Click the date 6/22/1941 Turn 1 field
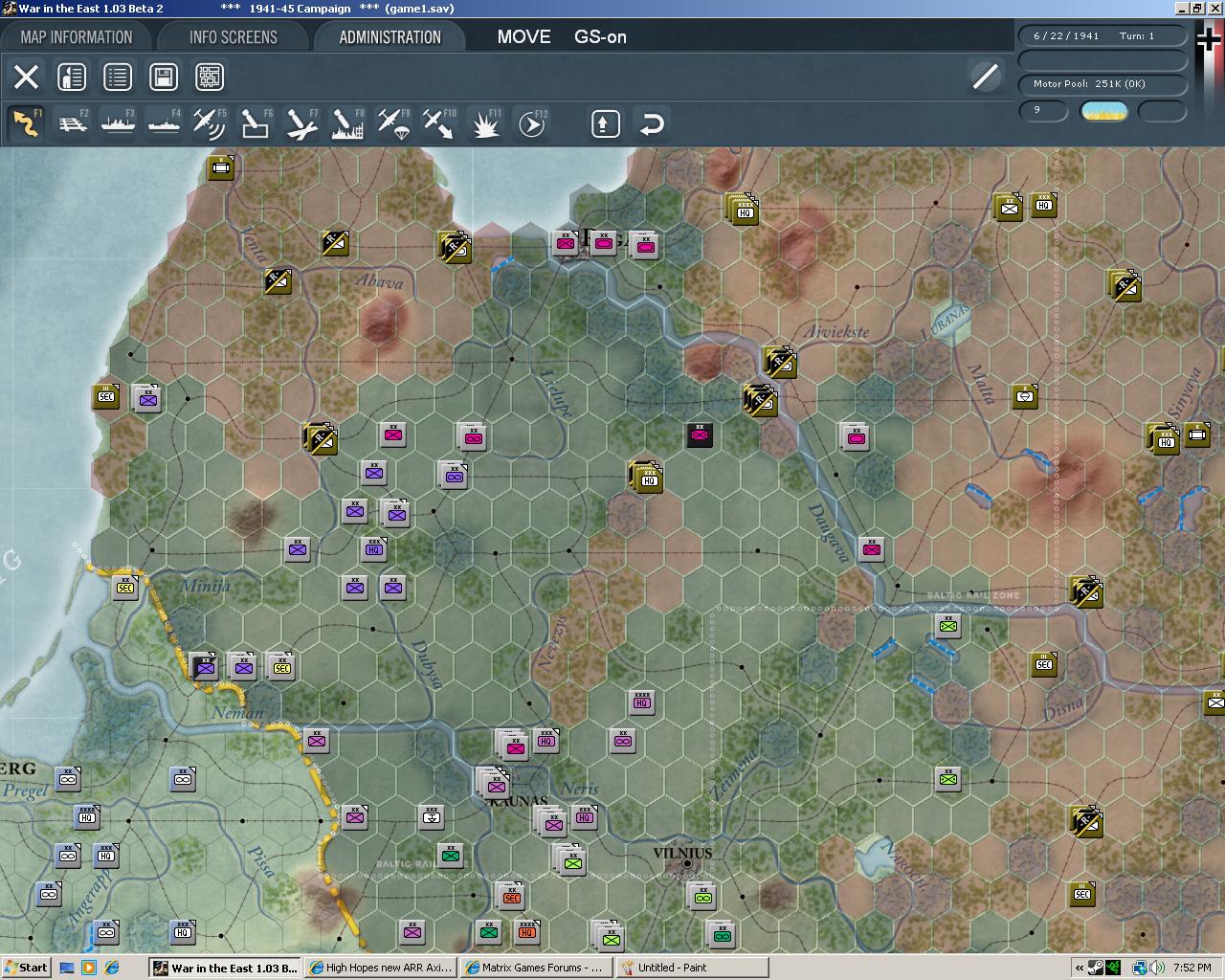Screen dimensions: 1225x980 [1102, 35]
